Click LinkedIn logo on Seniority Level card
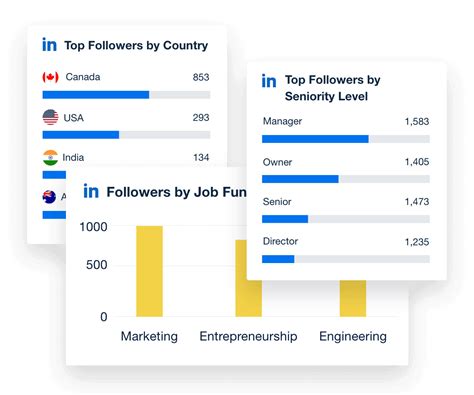Screen dimensions: 474x395 point(269,81)
